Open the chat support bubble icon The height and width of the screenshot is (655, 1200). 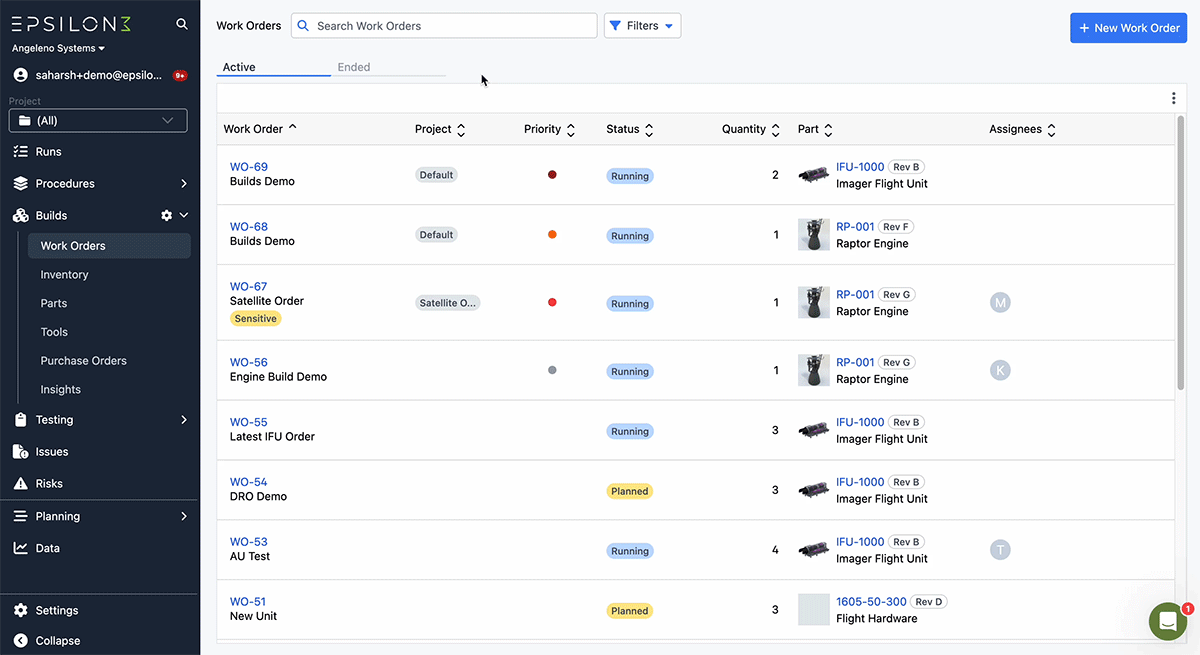pos(1167,621)
